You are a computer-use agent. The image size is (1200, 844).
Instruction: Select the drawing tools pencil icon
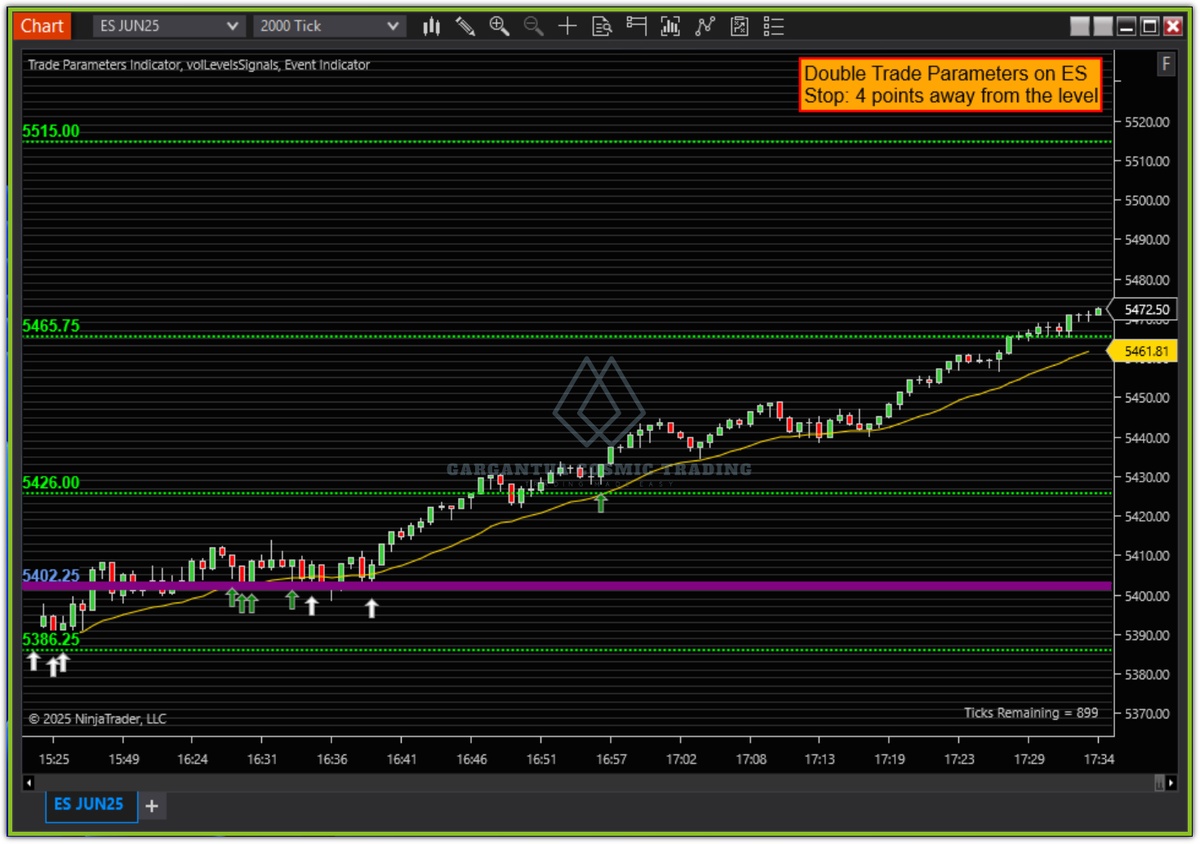tap(465, 27)
